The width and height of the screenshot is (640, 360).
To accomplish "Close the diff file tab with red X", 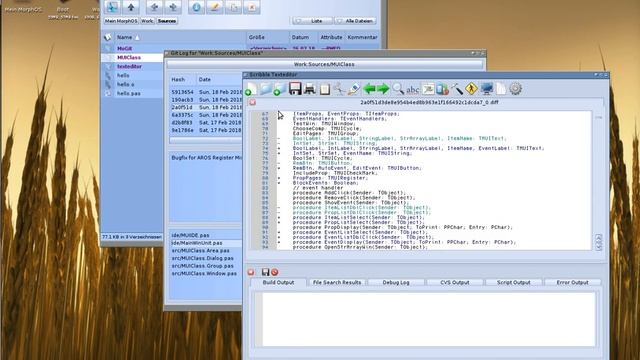I will (x=252, y=102).
